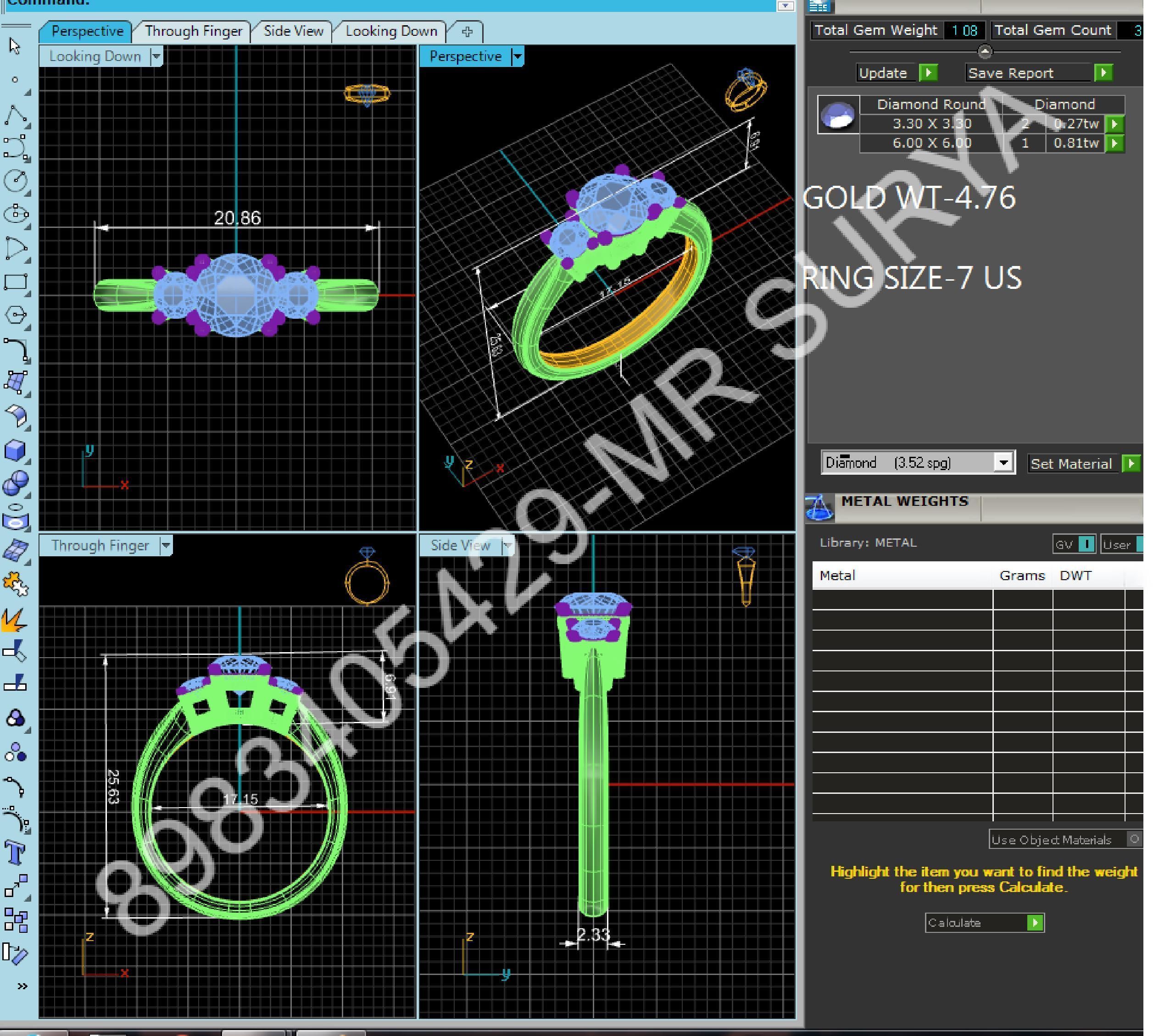This screenshot has height=1036, width=1170.
Task: Open the Command history dropdown arrow
Action: (x=786, y=6)
